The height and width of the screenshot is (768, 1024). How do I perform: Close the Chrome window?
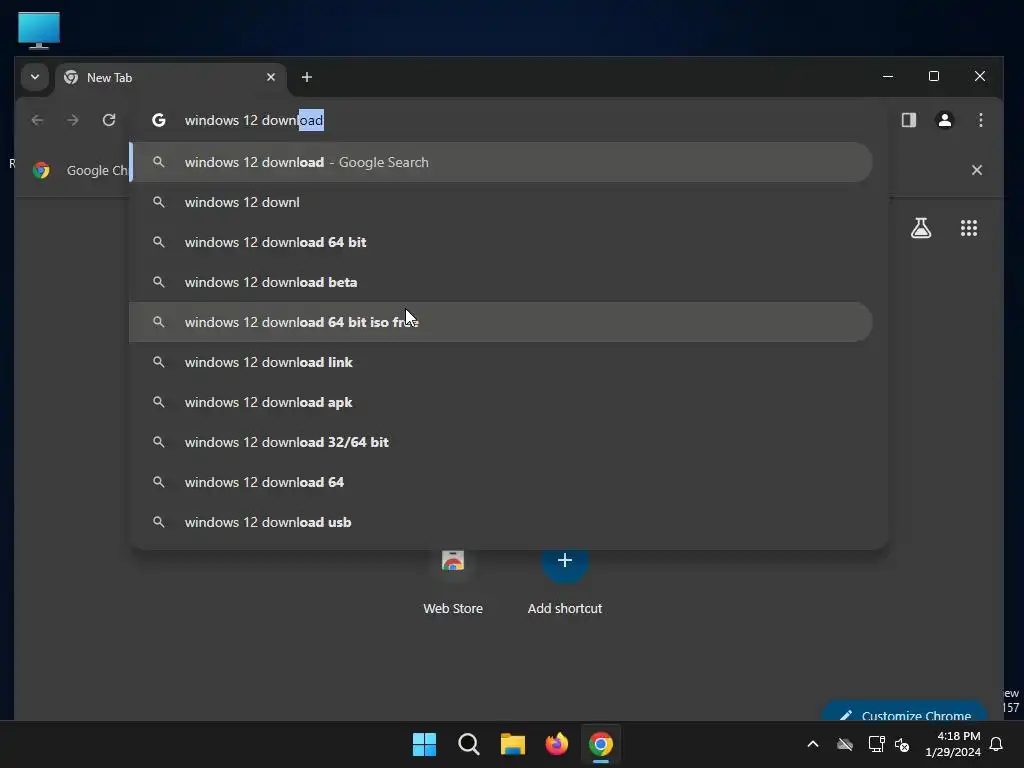click(980, 76)
